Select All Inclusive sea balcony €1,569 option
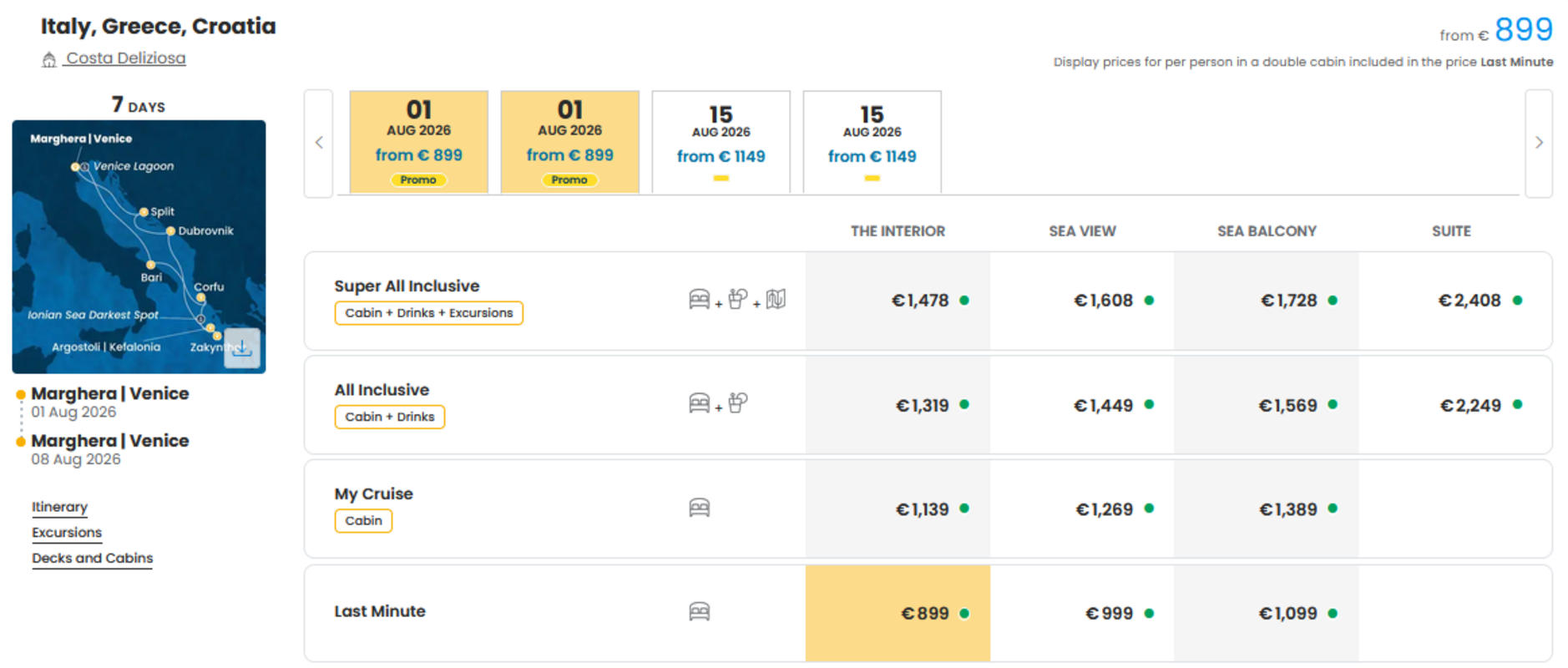The image size is (1568, 668). [x=1266, y=405]
